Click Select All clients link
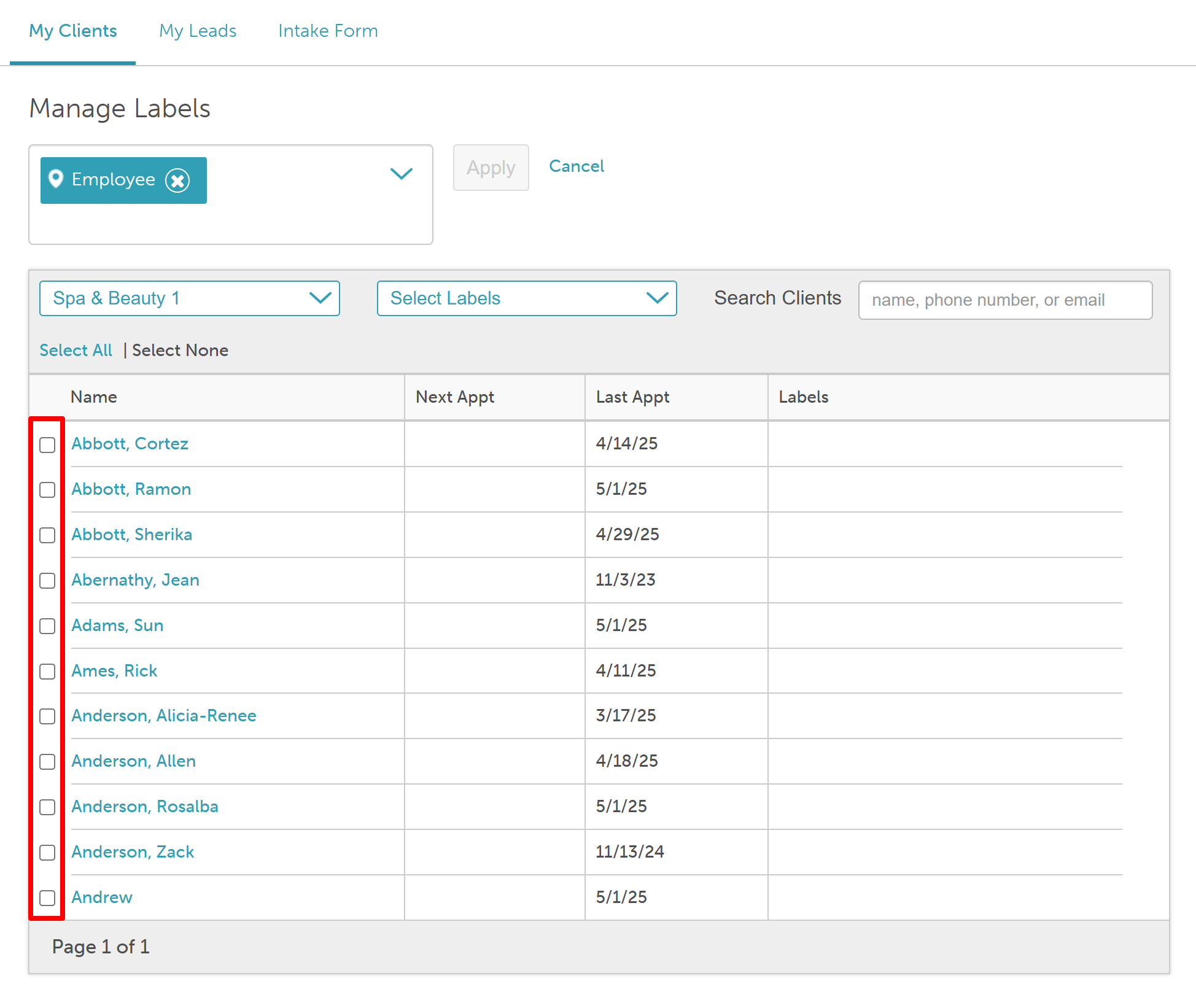1196x1008 pixels. pyautogui.click(x=76, y=351)
